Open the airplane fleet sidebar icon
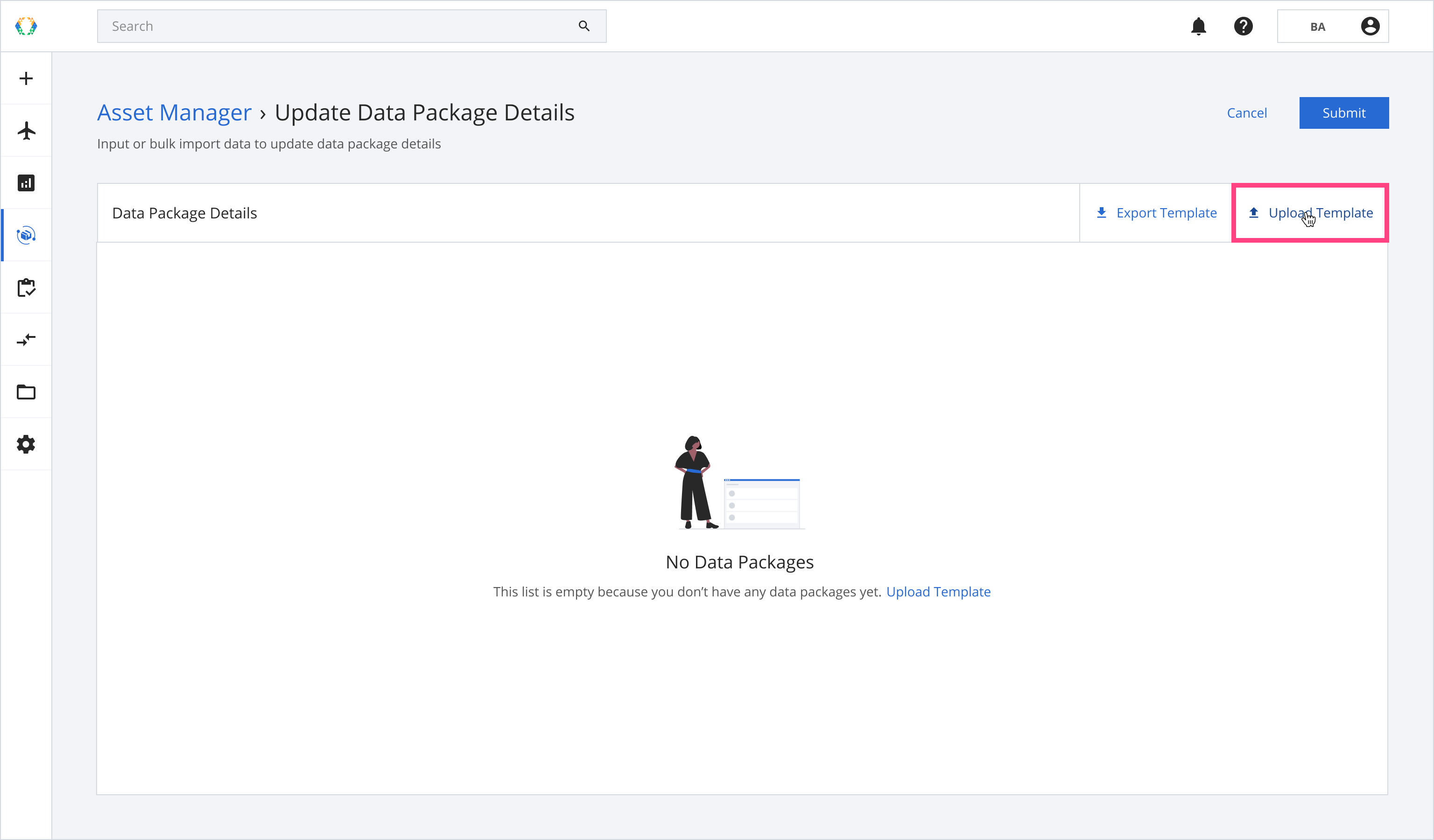Image resolution: width=1434 pixels, height=840 pixels. point(26,131)
